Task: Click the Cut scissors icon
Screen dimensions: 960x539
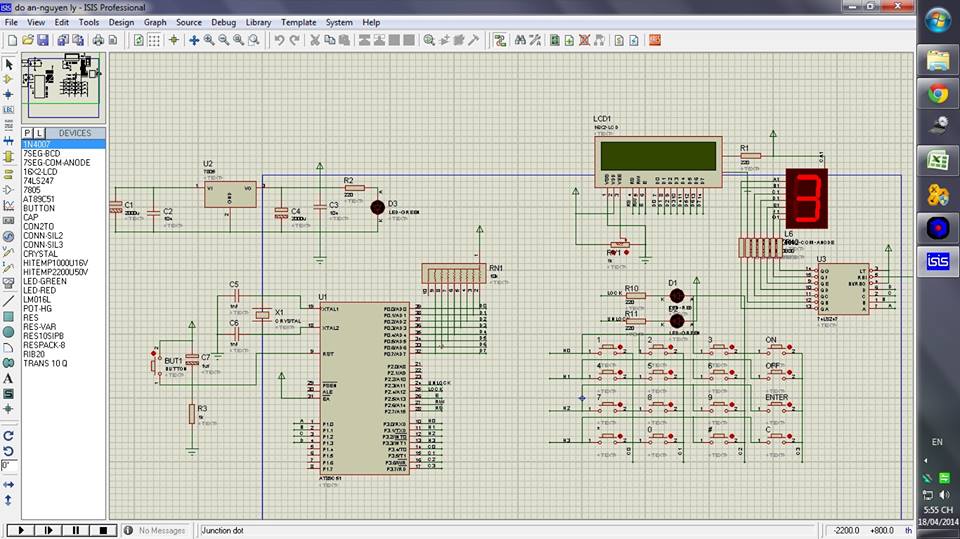Action: tap(314, 40)
